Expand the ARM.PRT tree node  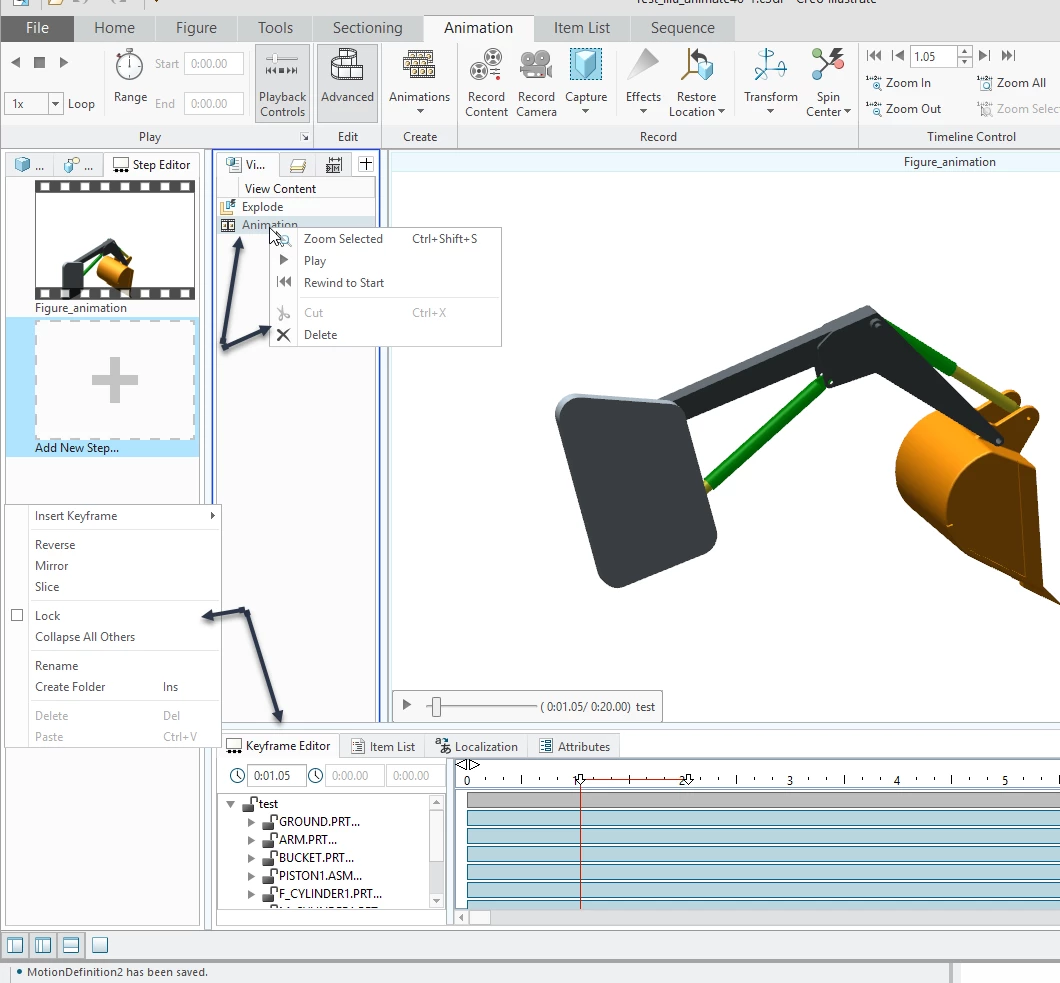251,840
